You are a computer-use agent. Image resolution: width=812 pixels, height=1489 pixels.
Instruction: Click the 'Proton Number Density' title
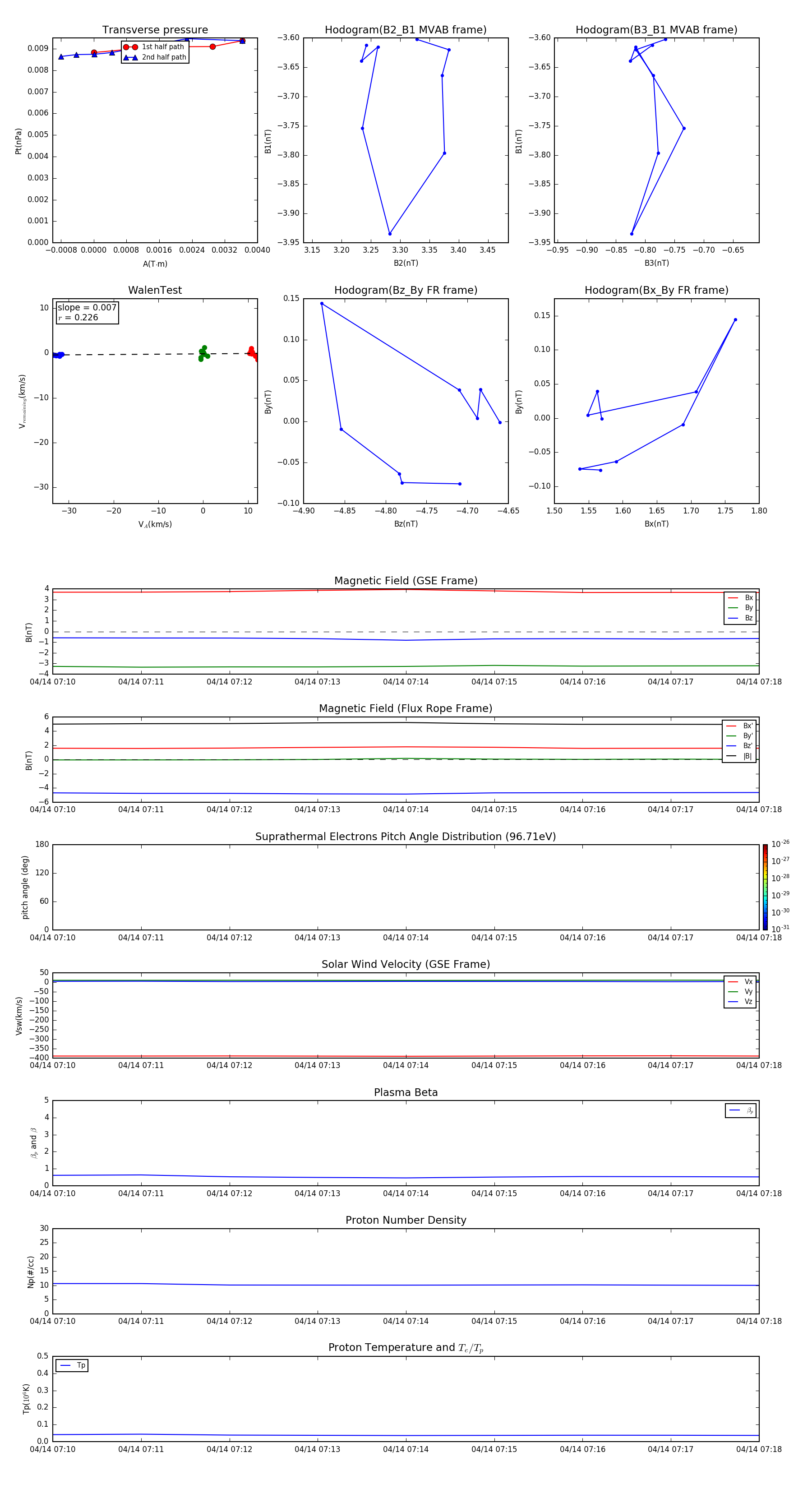406,1221
